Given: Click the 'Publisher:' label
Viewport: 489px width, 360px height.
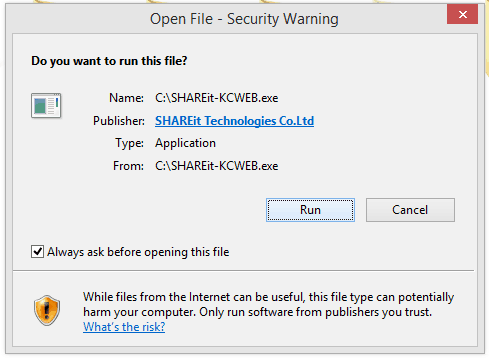Looking at the screenshot, I should pos(119,121).
